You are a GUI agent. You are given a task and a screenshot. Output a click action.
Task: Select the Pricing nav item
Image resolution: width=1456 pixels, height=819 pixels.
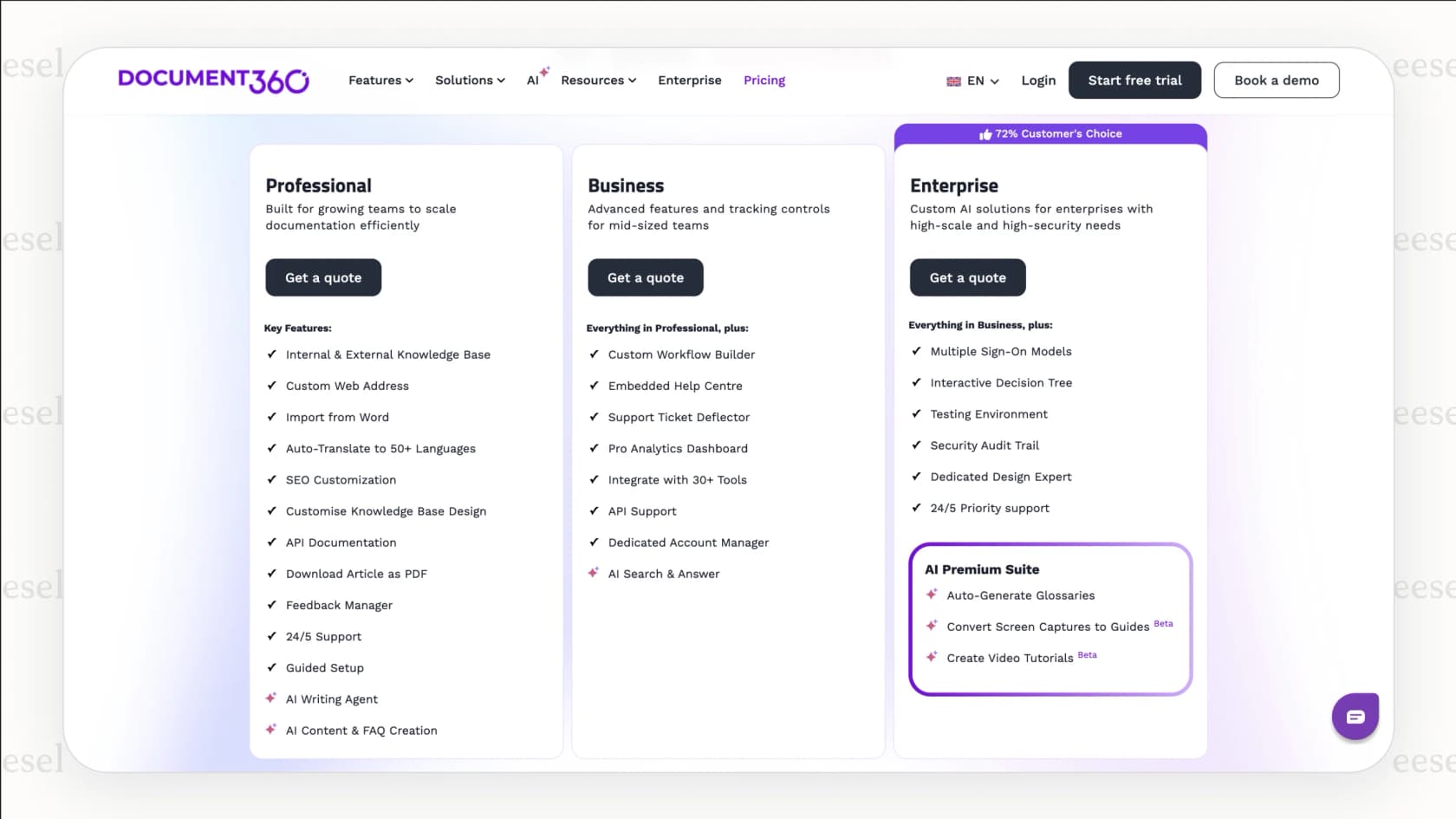point(764,81)
